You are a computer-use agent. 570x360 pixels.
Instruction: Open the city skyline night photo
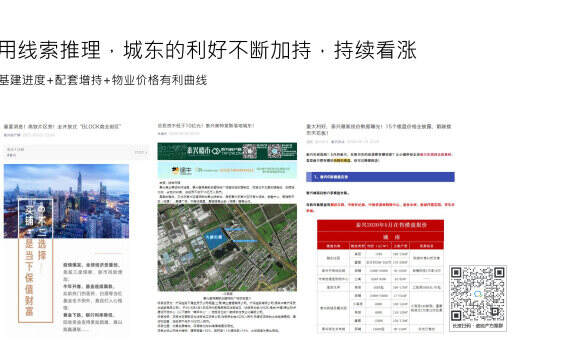pos(67,201)
